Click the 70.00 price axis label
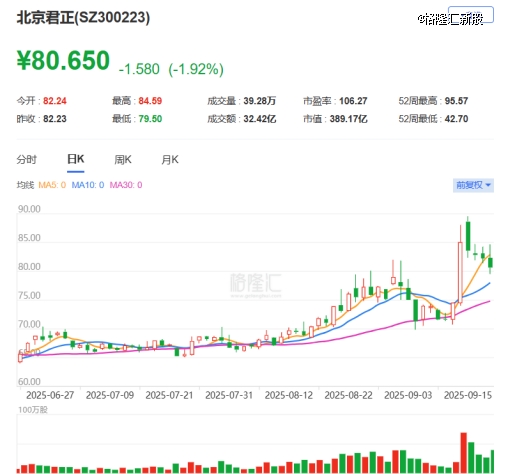 tap(29, 324)
